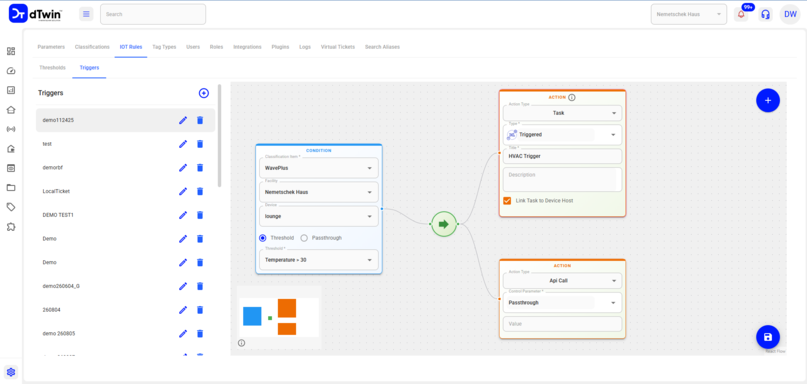Image resolution: width=807 pixels, height=384 pixels.
Task: Edit the demo112425 trigger
Action: (183, 120)
